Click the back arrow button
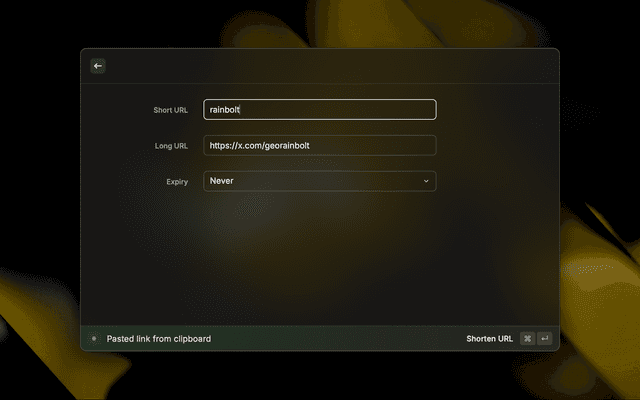 [98, 66]
